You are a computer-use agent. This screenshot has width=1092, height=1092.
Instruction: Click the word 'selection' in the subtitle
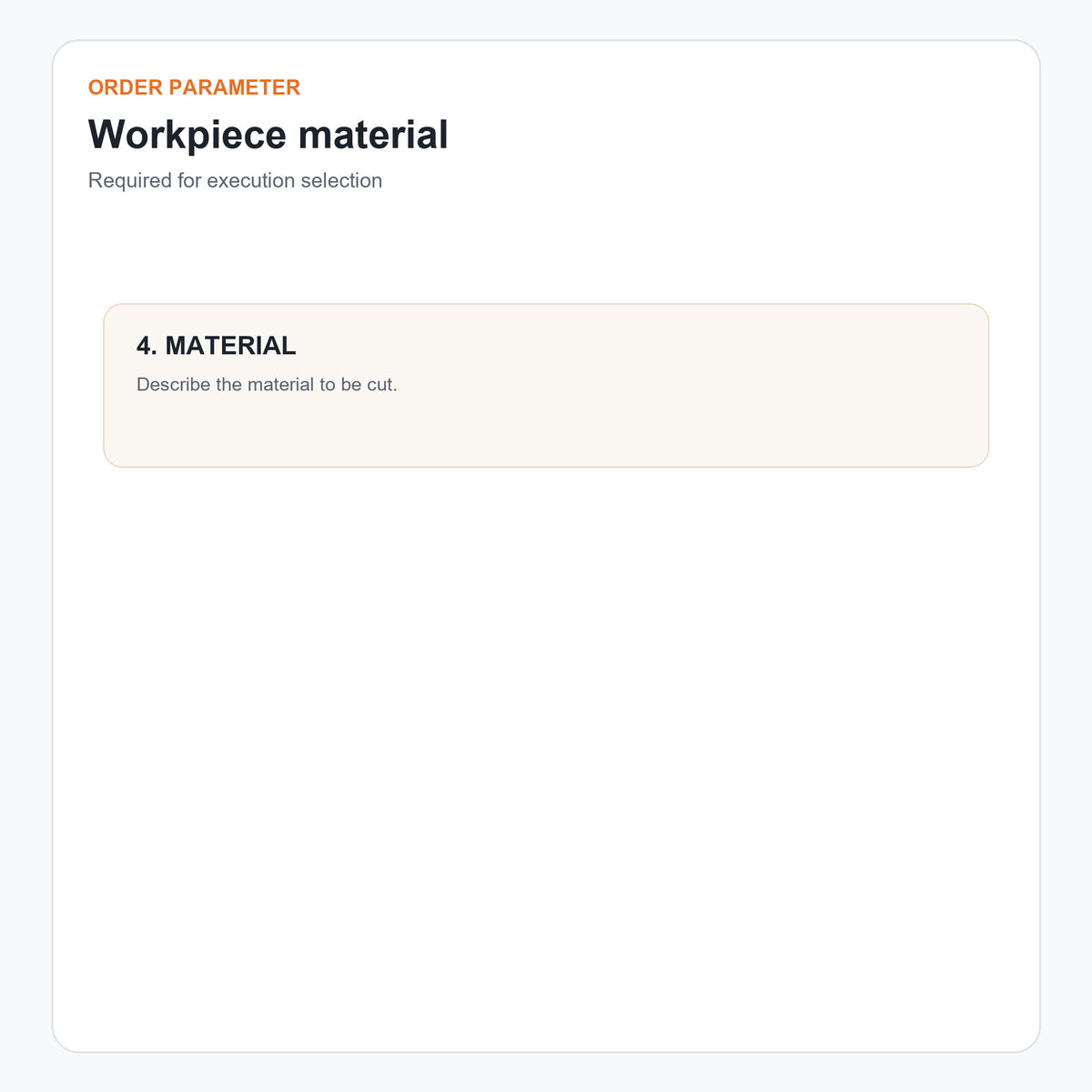click(x=341, y=180)
